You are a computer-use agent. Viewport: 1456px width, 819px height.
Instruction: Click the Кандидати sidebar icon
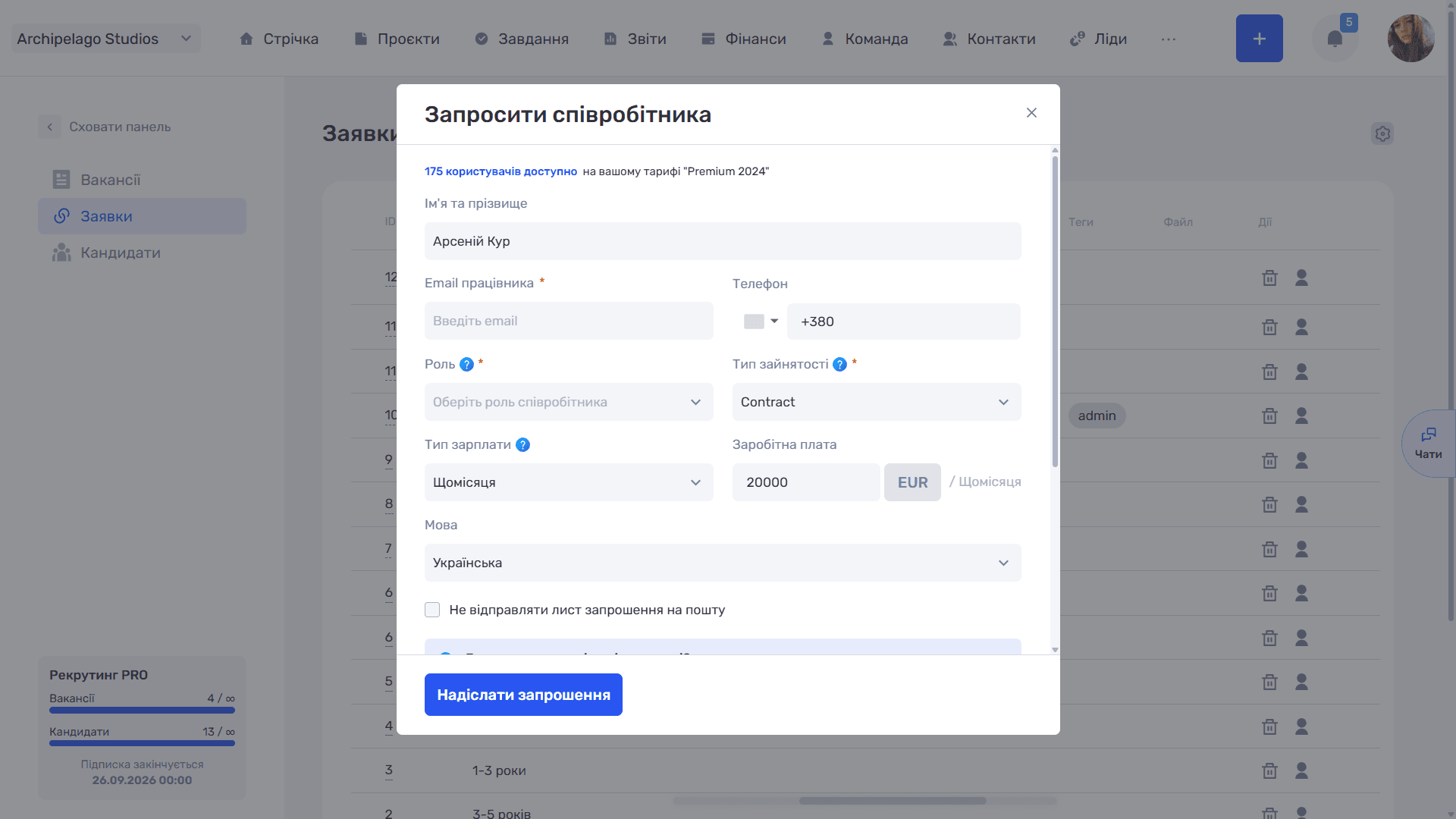pyautogui.click(x=61, y=253)
